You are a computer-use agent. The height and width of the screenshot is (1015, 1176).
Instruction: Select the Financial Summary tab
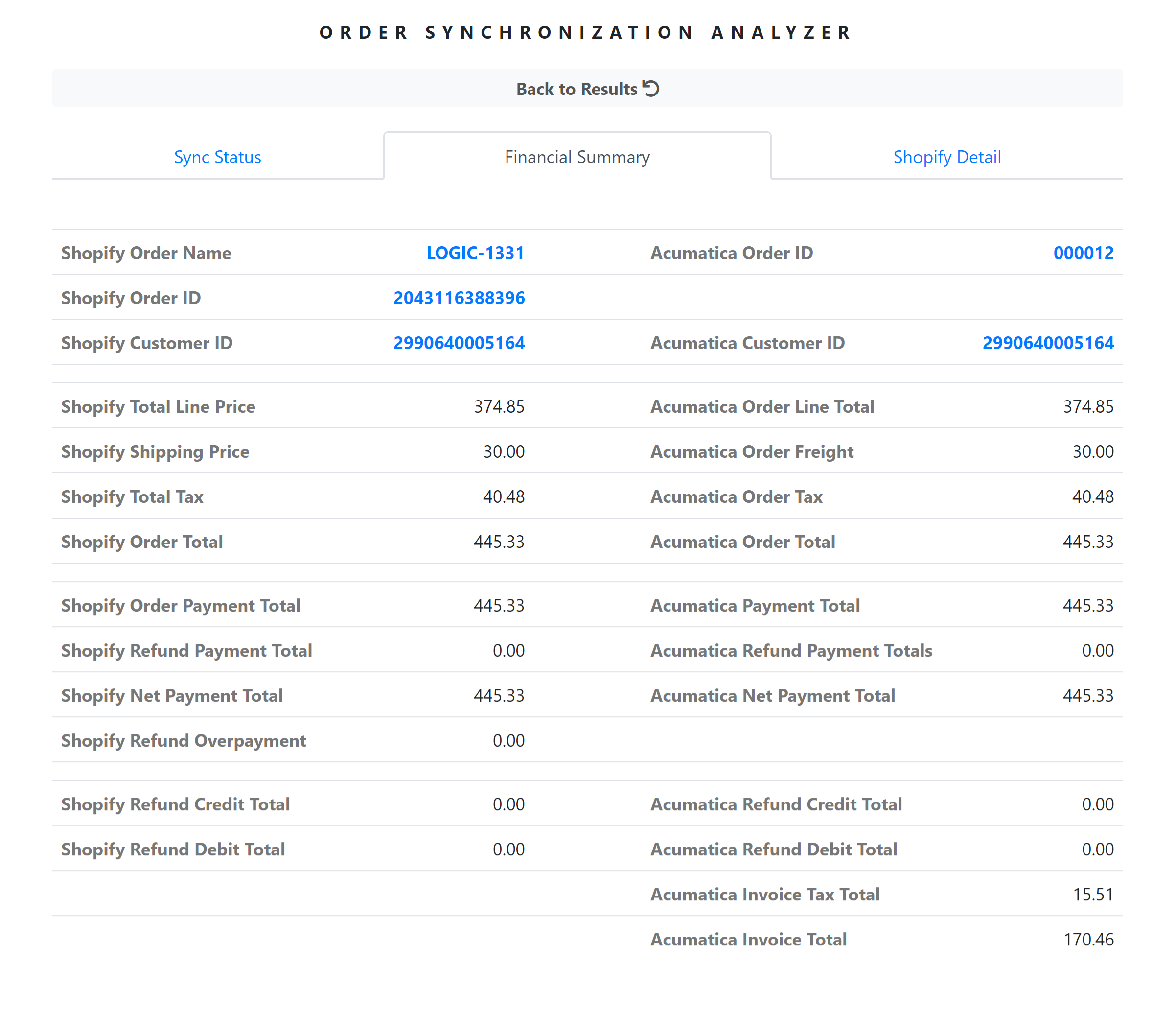click(577, 157)
